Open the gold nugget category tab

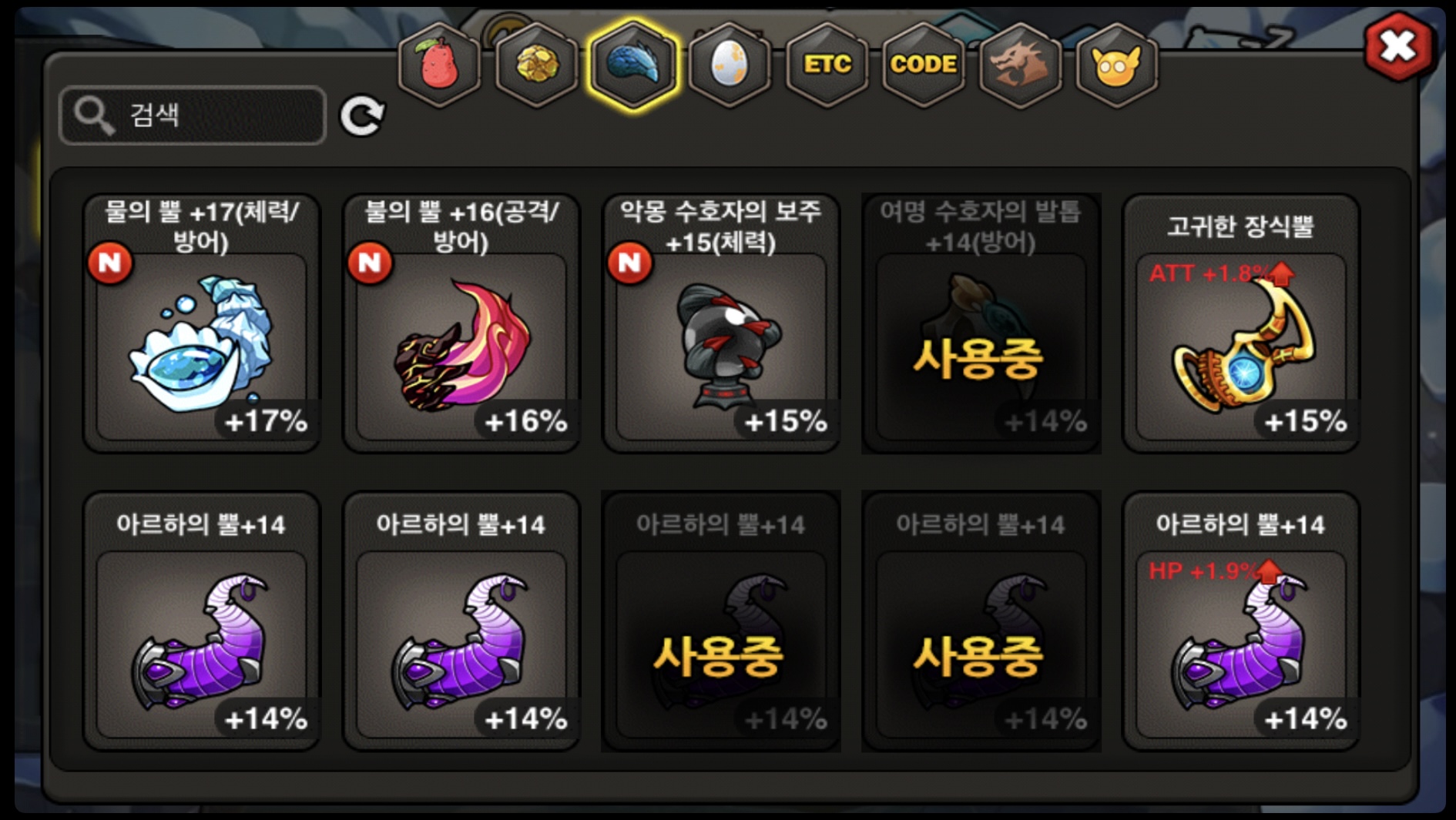(x=536, y=65)
